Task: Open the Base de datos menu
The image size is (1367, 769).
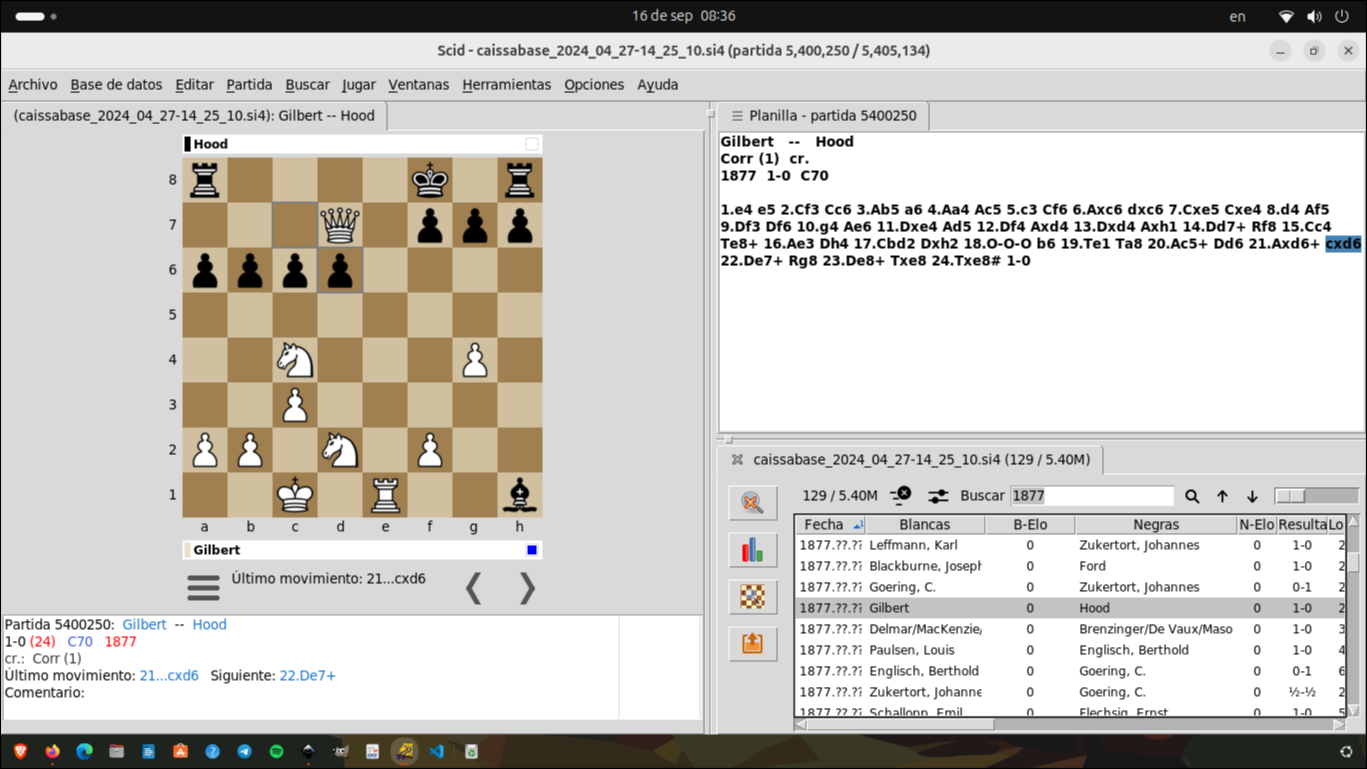Action: (116, 85)
